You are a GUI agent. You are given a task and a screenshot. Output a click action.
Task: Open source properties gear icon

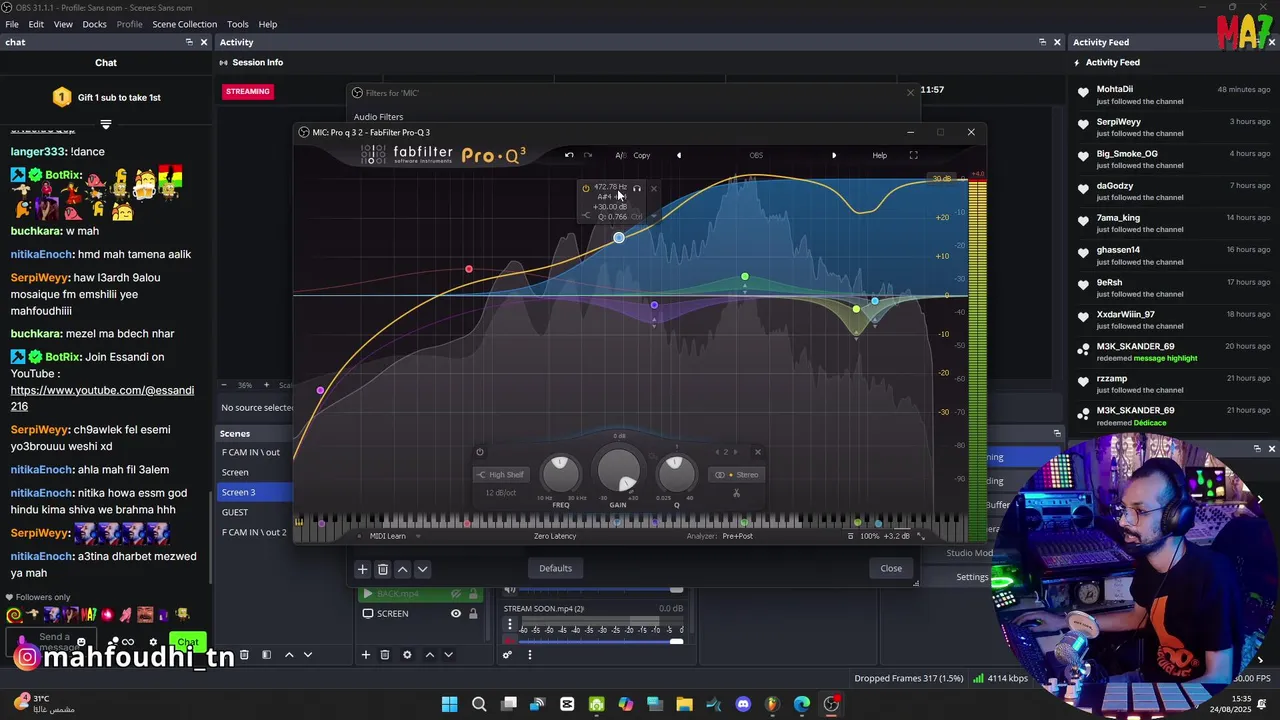click(x=407, y=655)
